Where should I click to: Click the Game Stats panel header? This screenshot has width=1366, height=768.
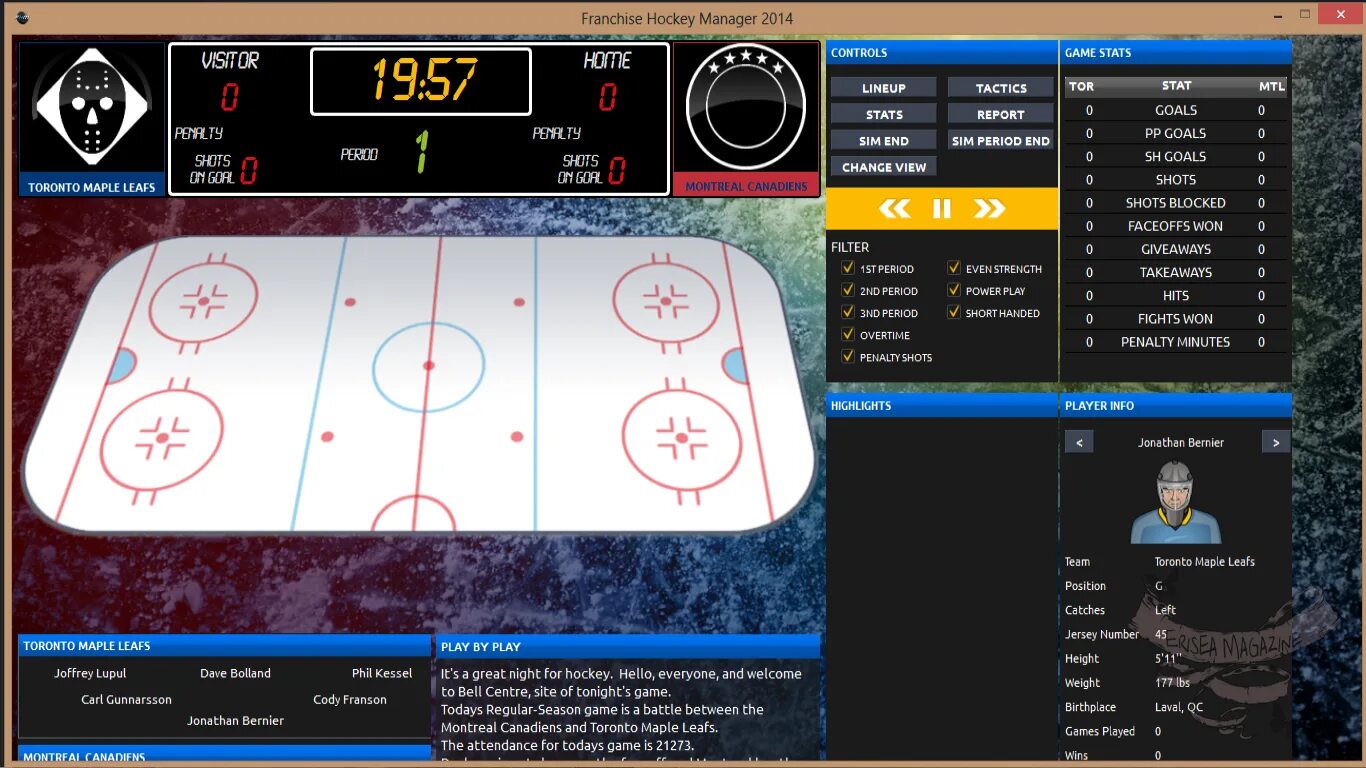pyautogui.click(x=1176, y=52)
